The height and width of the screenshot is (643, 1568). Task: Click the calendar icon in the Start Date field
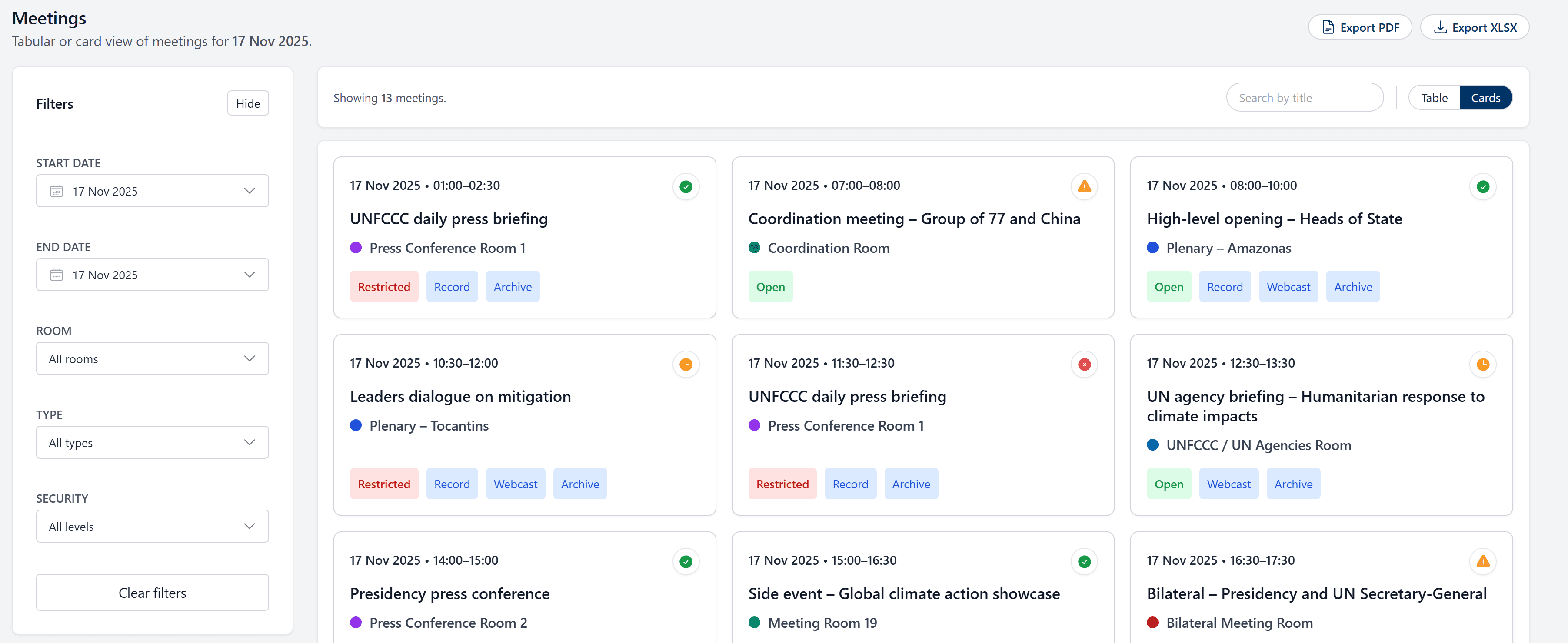pyautogui.click(x=57, y=191)
